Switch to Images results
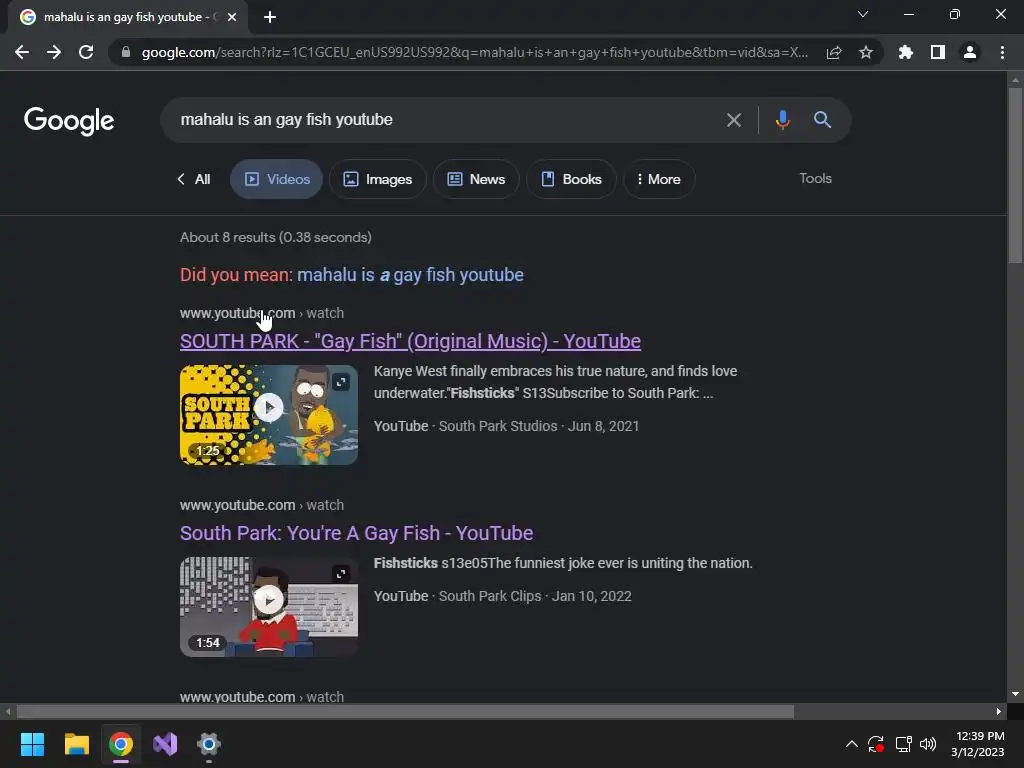The width and height of the screenshot is (1024, 768). (377, 179)
